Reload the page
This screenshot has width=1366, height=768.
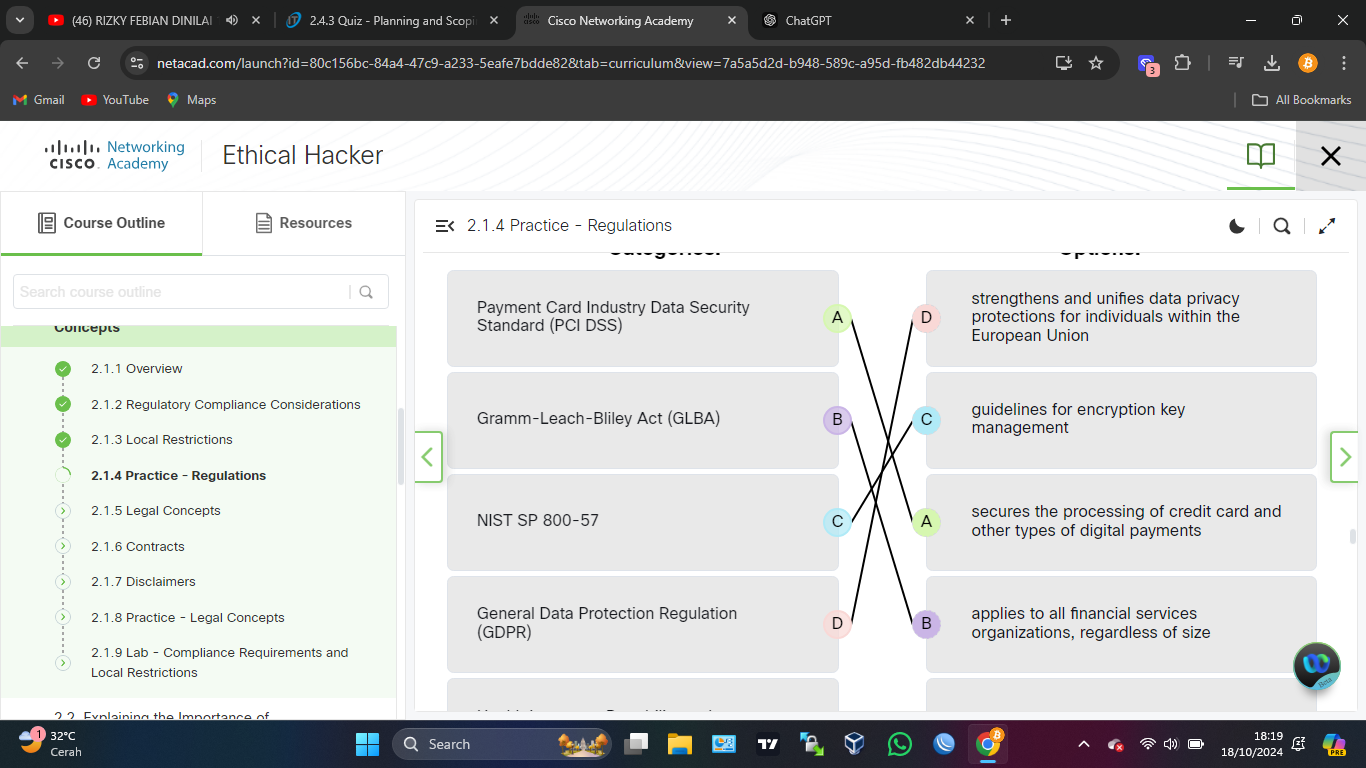[x=94, y=63]
